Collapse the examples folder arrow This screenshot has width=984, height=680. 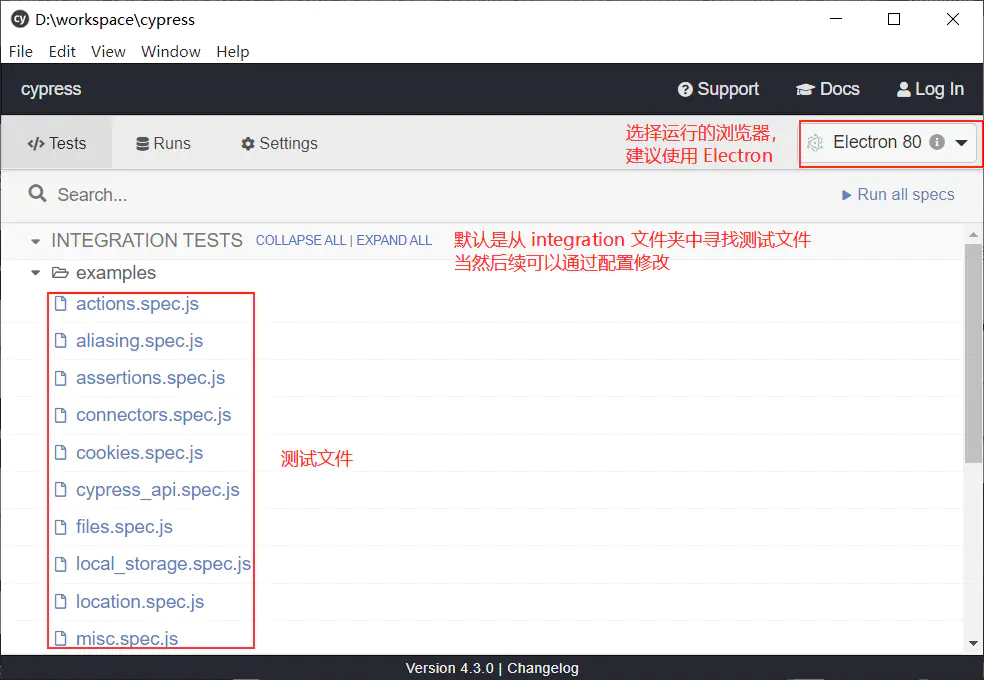pyautogui.click(x=36, y=272)
